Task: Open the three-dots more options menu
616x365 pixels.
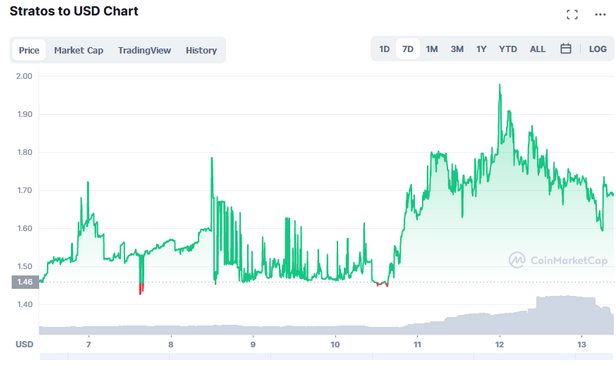Action: click(600, 15)
